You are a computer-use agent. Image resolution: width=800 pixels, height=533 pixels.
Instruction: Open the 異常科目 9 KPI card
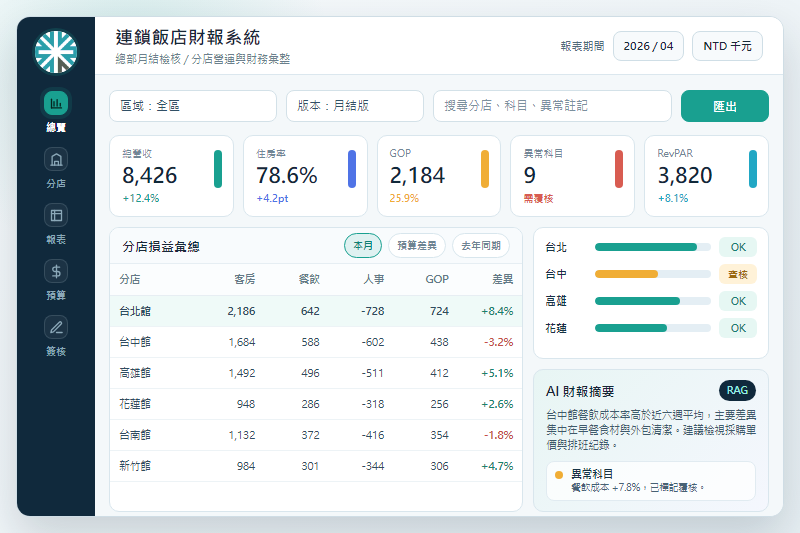(x=572, y=176)
